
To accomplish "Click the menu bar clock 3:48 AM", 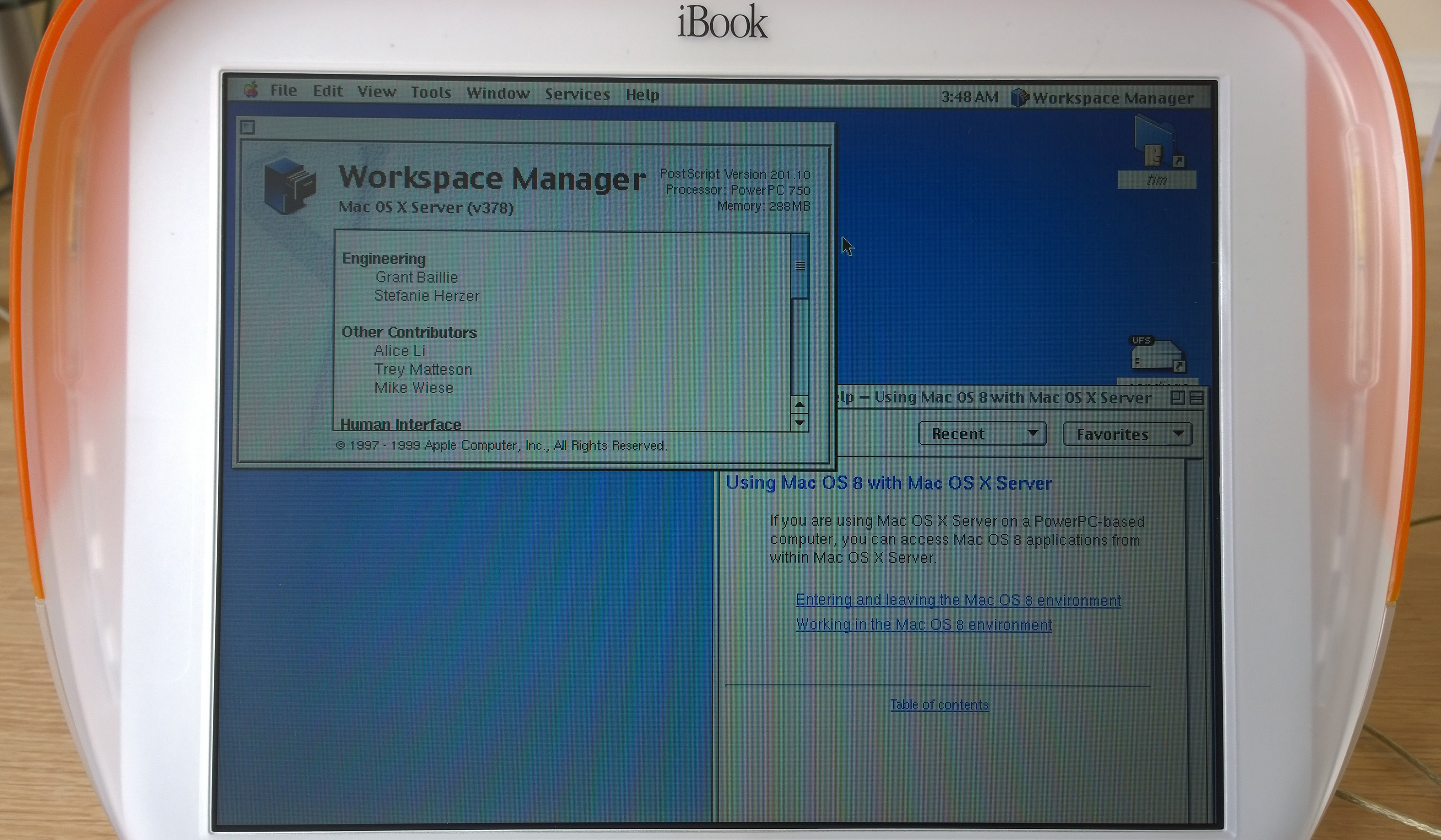I will (x=970, y=97).
